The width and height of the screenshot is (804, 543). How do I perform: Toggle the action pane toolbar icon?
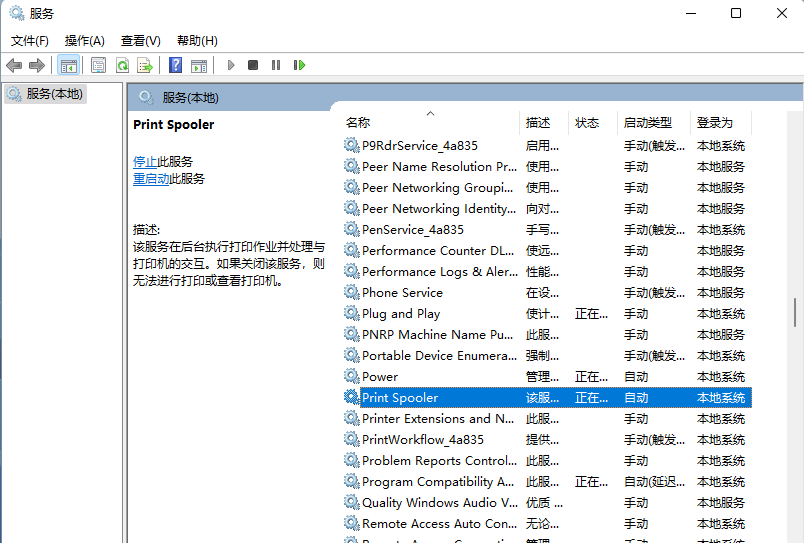(199, 65)
